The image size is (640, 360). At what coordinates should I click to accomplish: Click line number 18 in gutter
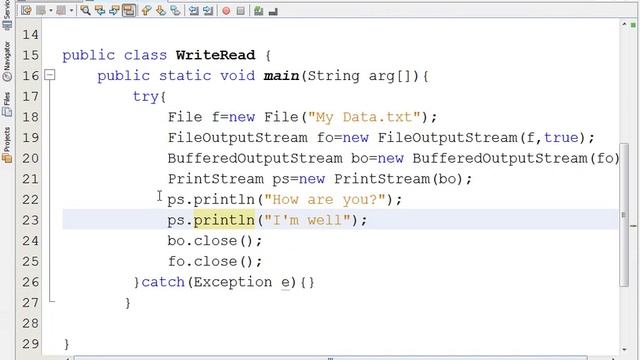pyautogui.click(x=30, y=117)
